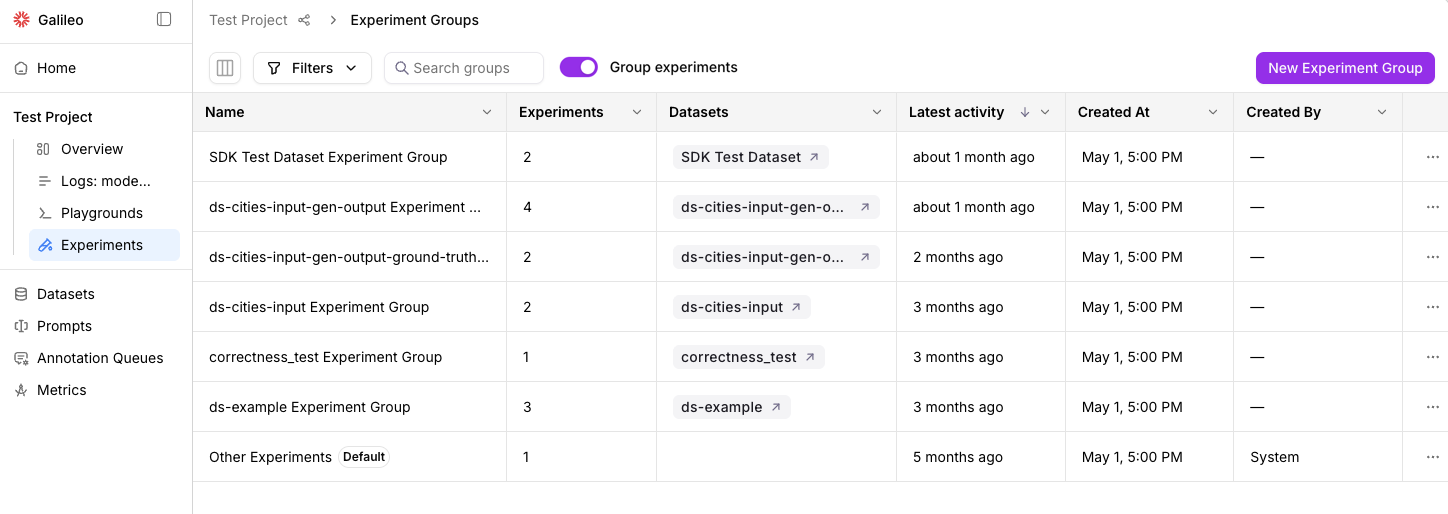The width and height of the screenshot is (1448, 514).
Task: Select Experiments in sidebar
Action: 104,245
